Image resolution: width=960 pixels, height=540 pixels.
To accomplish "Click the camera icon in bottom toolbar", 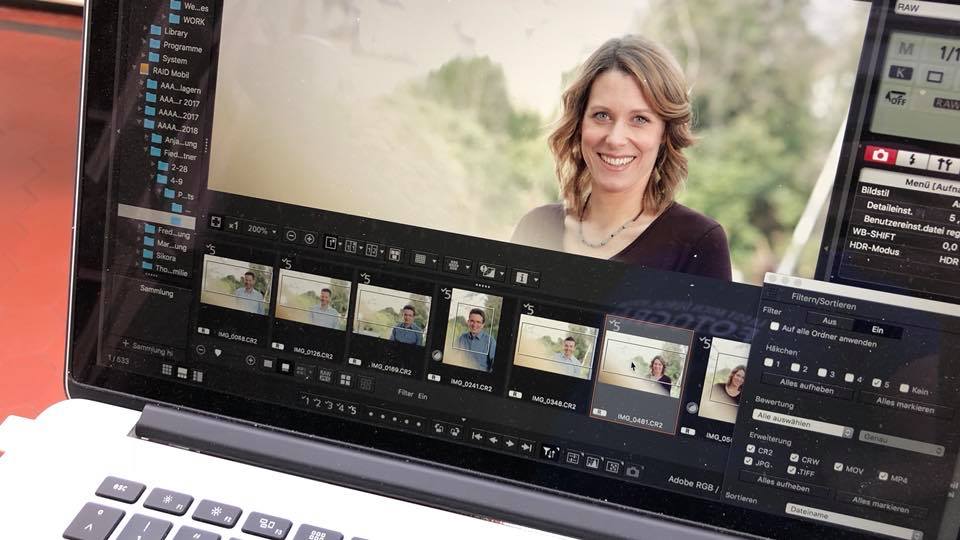I will tap(633, 471).
